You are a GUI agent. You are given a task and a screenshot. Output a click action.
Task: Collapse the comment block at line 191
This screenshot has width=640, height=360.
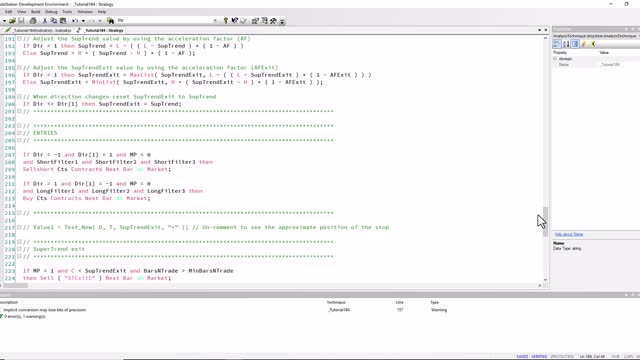19,38
